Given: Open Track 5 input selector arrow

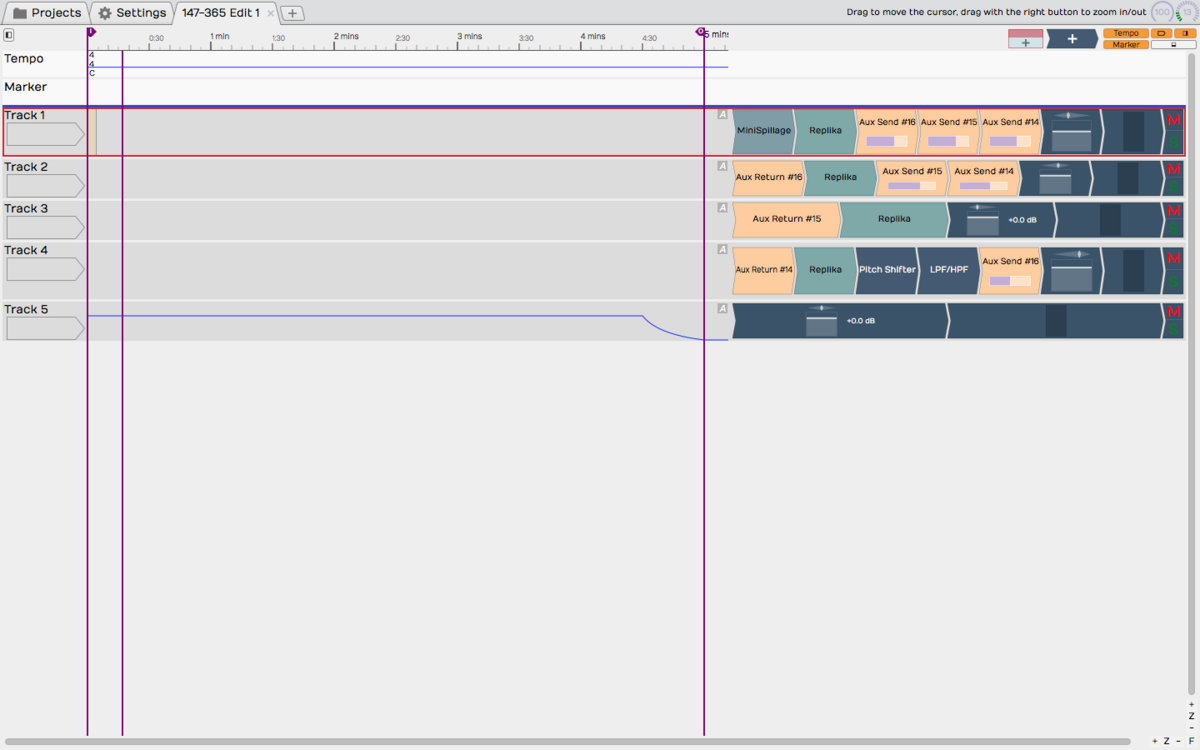Looking at the screenshot, I should (x=45, y=329).
